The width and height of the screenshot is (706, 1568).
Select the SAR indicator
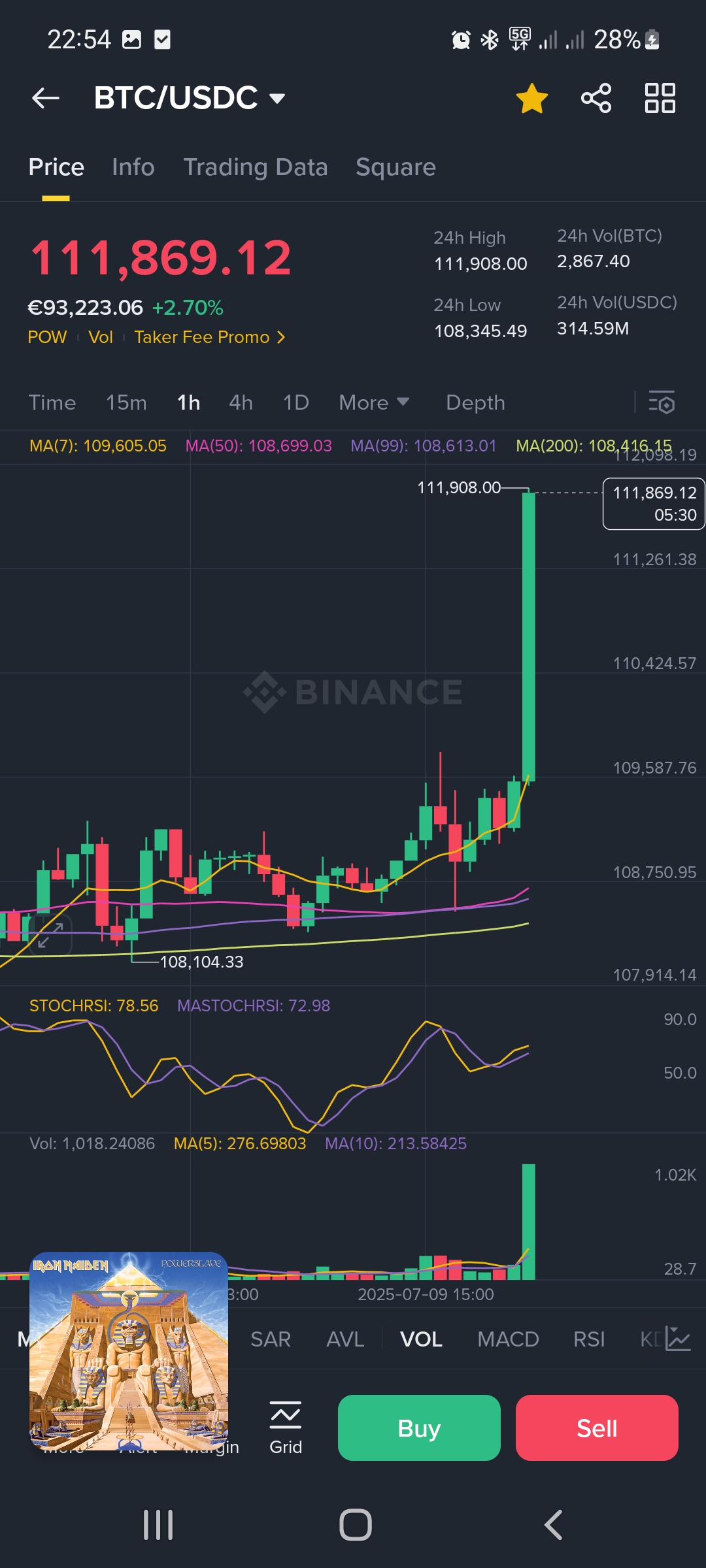coord(271,1339)
